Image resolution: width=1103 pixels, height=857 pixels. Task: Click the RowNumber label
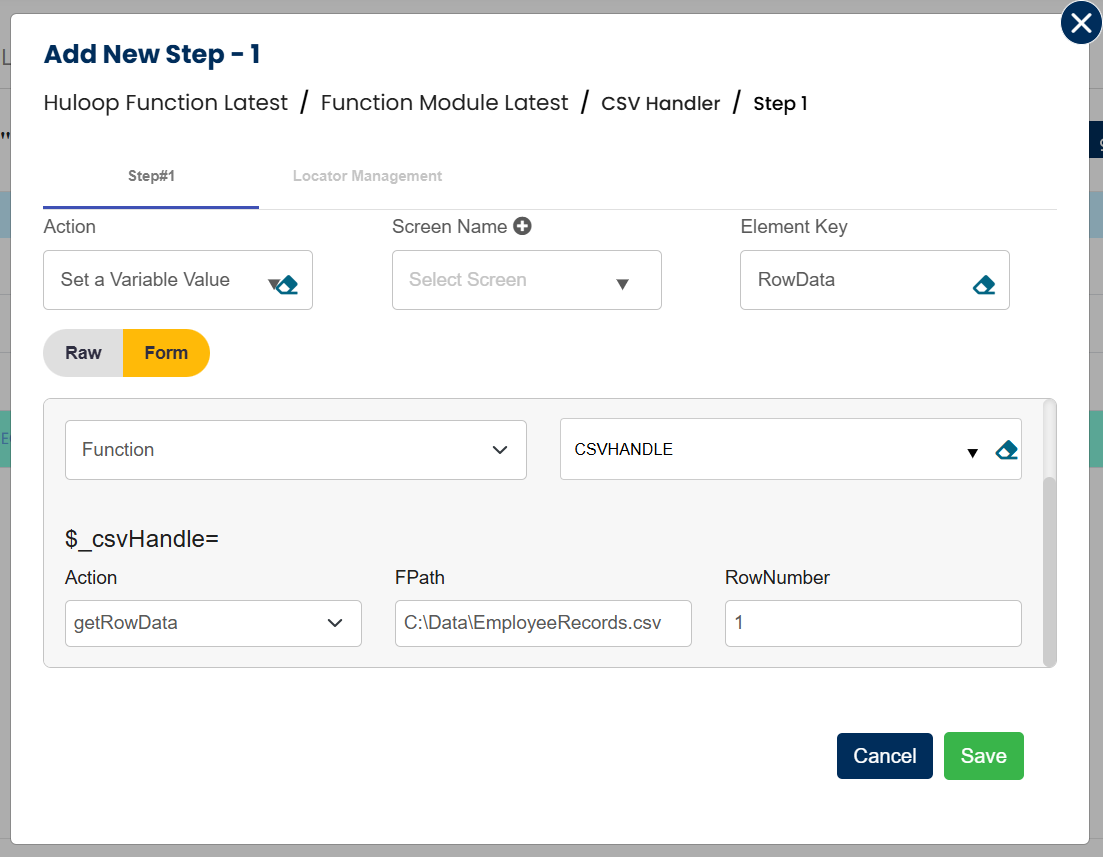777,578
